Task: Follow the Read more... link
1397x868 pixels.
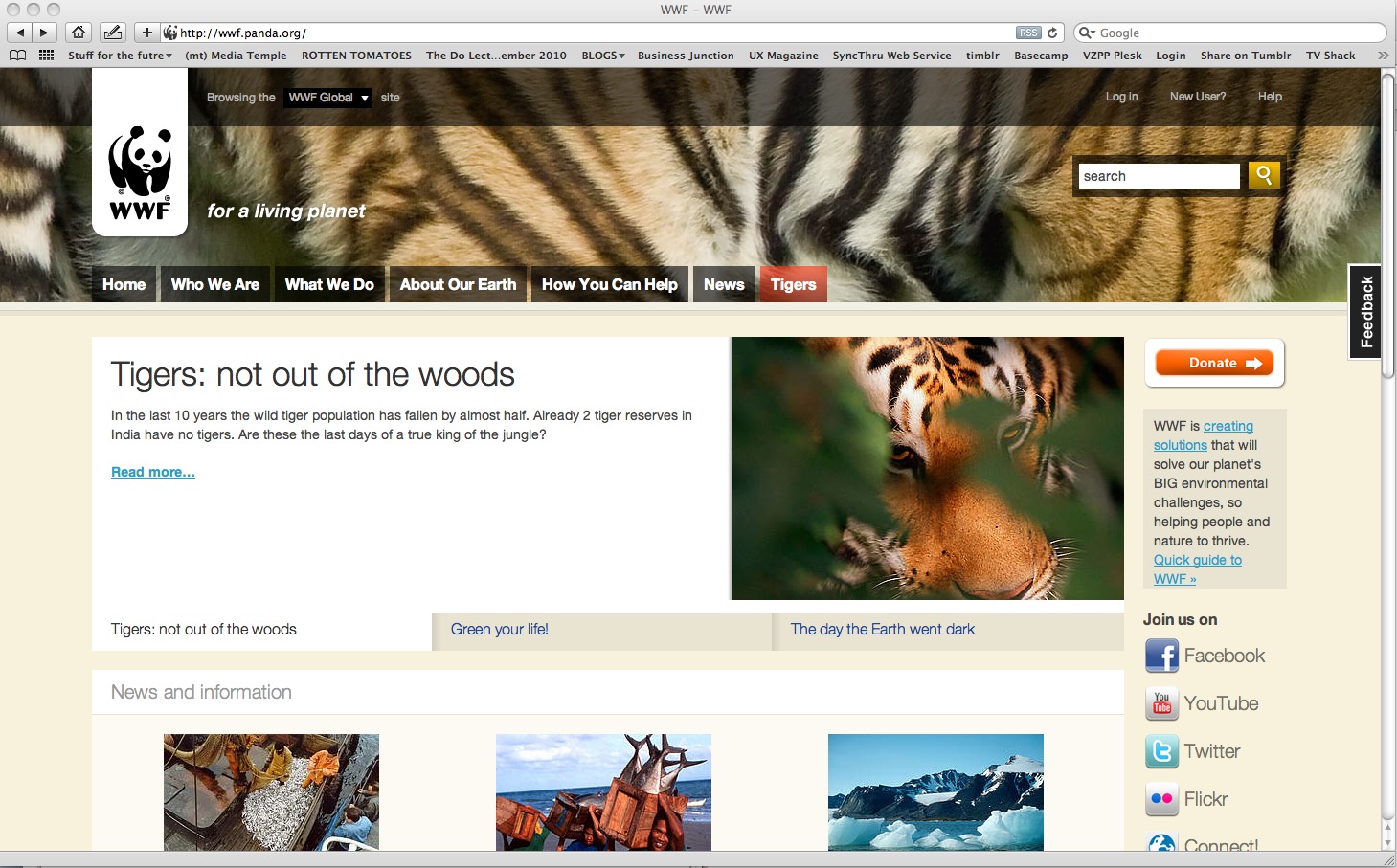Action: pos(153,472)
